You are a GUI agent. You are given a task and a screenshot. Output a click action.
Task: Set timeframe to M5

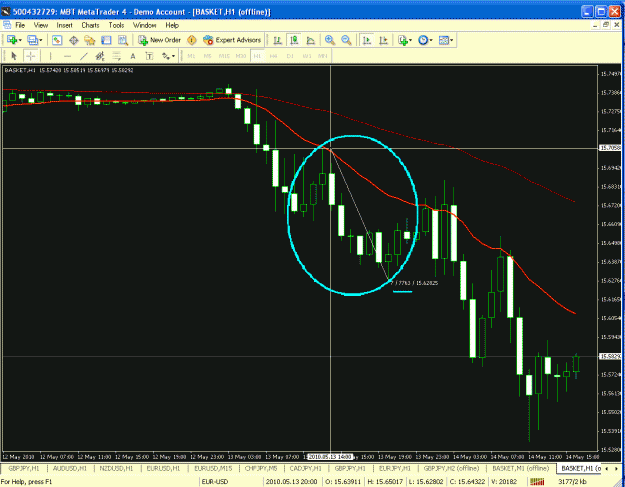coord(207,56)
